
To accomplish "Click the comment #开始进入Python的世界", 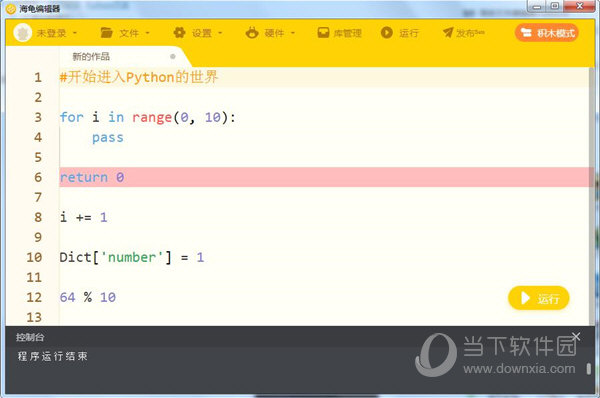I will click(x=139, y=77).
